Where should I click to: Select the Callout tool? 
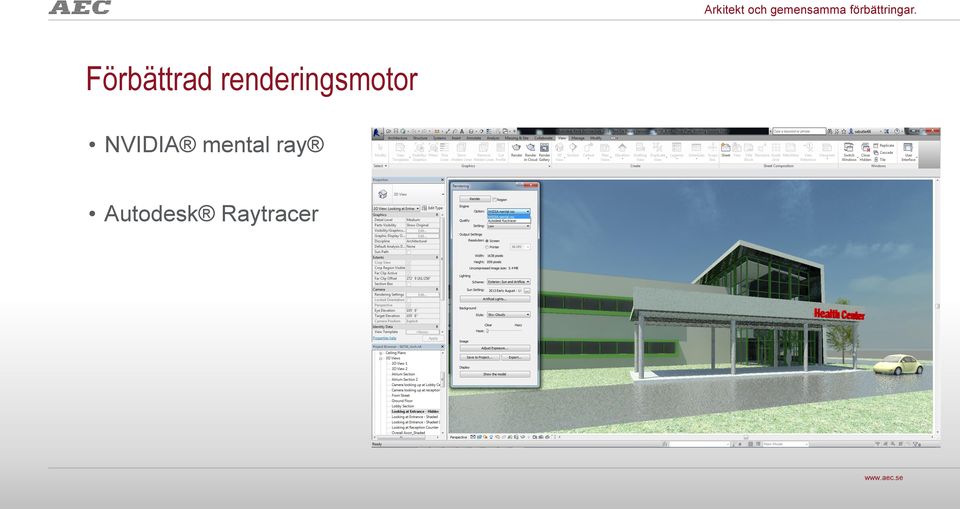click(588, 148)
